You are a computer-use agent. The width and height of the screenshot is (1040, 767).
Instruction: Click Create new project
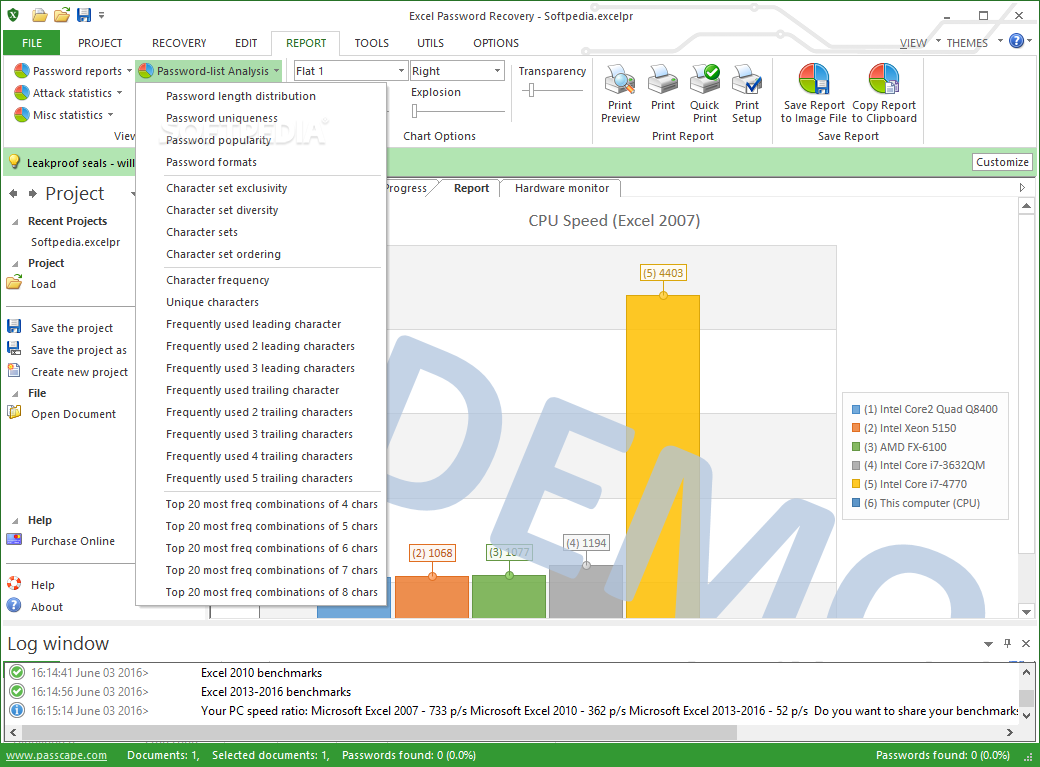80,372
